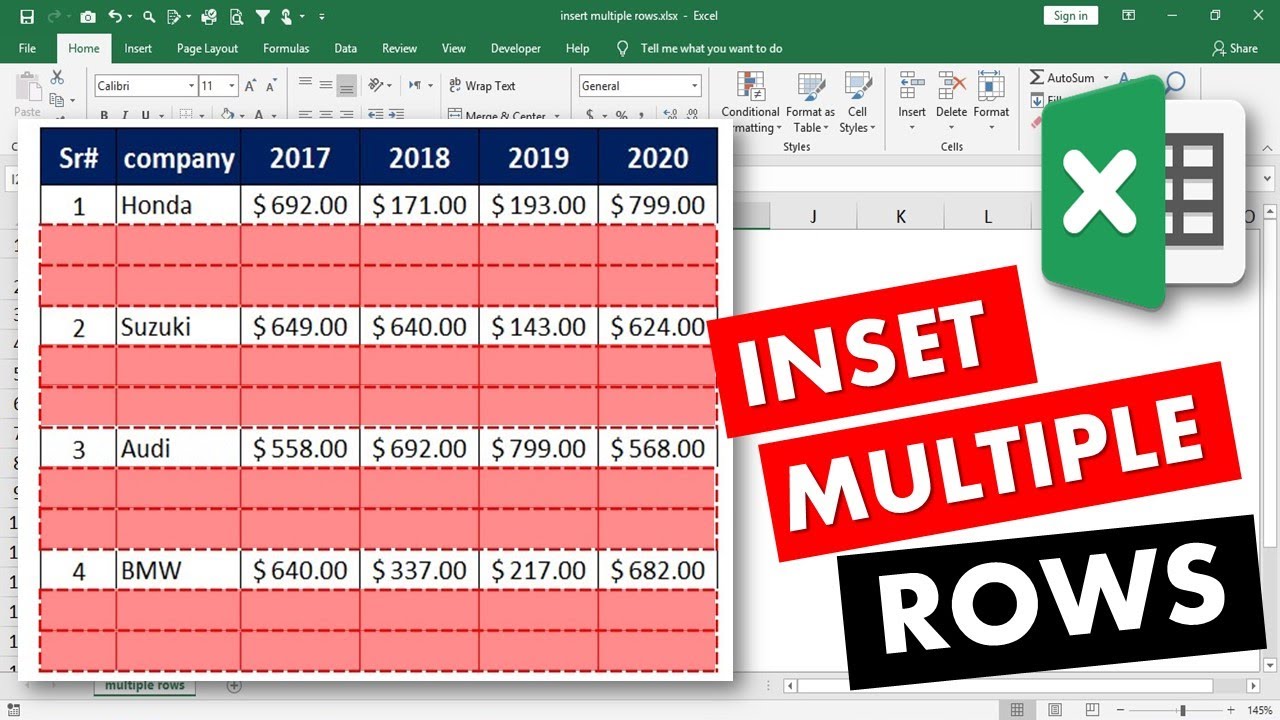The width and height of the screenshot is (1280, 720).
Task: Click the Conditional Formatting icon
Action: (750, 86)
